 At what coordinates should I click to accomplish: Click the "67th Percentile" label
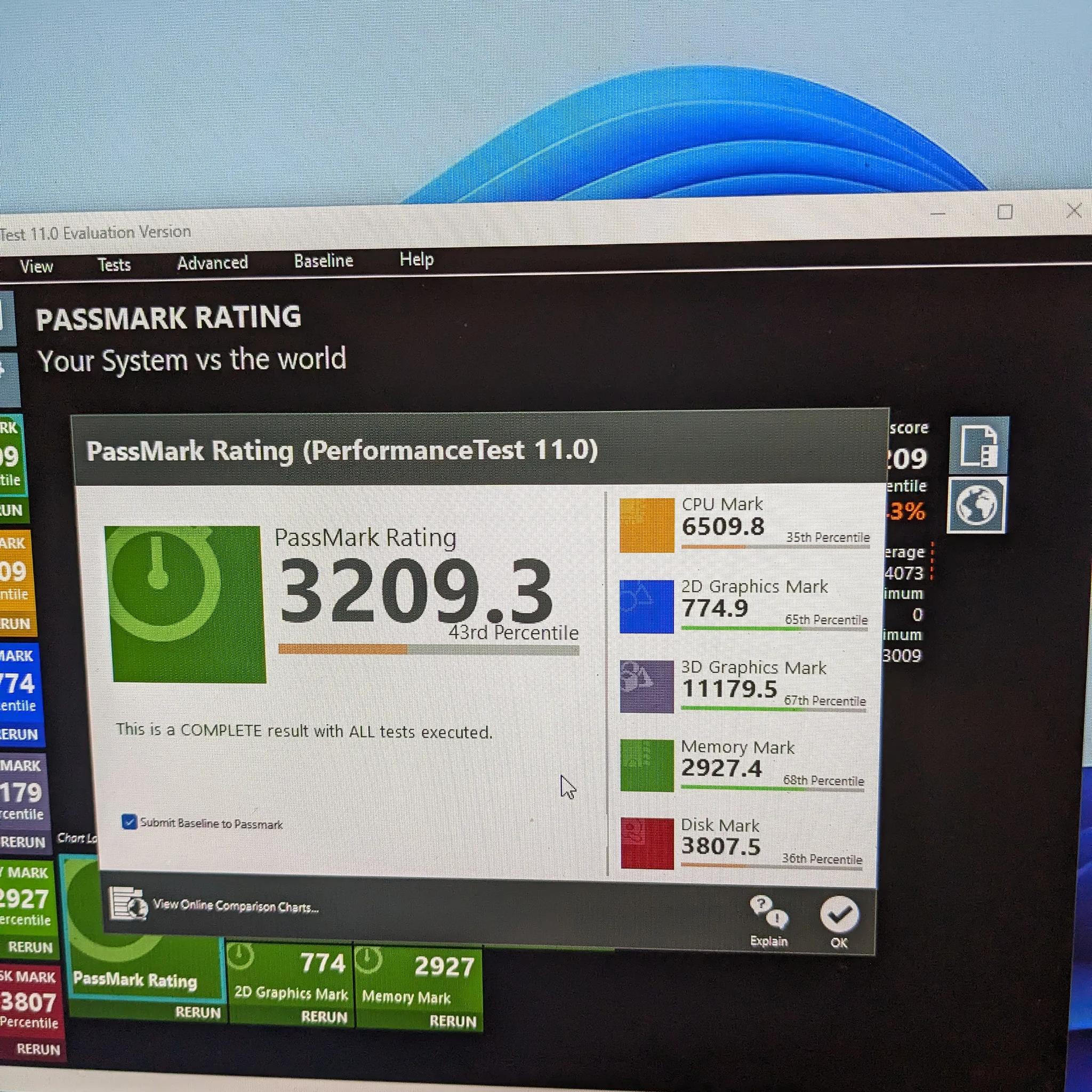(825, 702)
